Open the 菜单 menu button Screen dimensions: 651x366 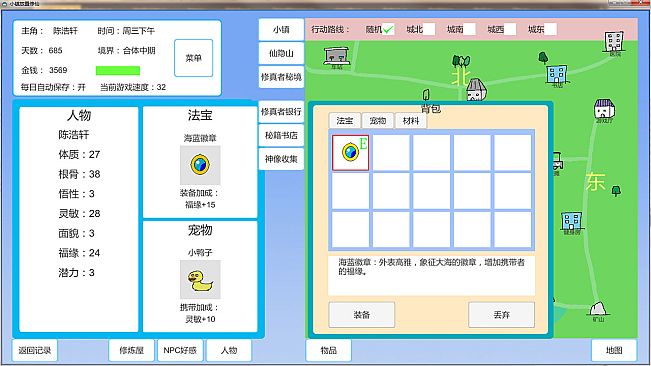[193, 58]
